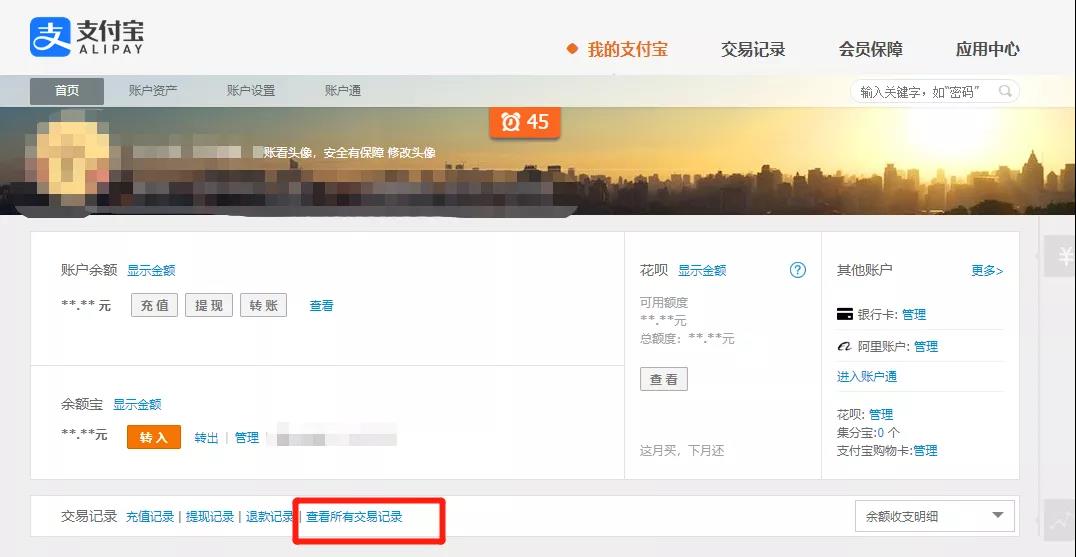Click the orange 转入 button
1076x557 pixels.
coord(154,437)
